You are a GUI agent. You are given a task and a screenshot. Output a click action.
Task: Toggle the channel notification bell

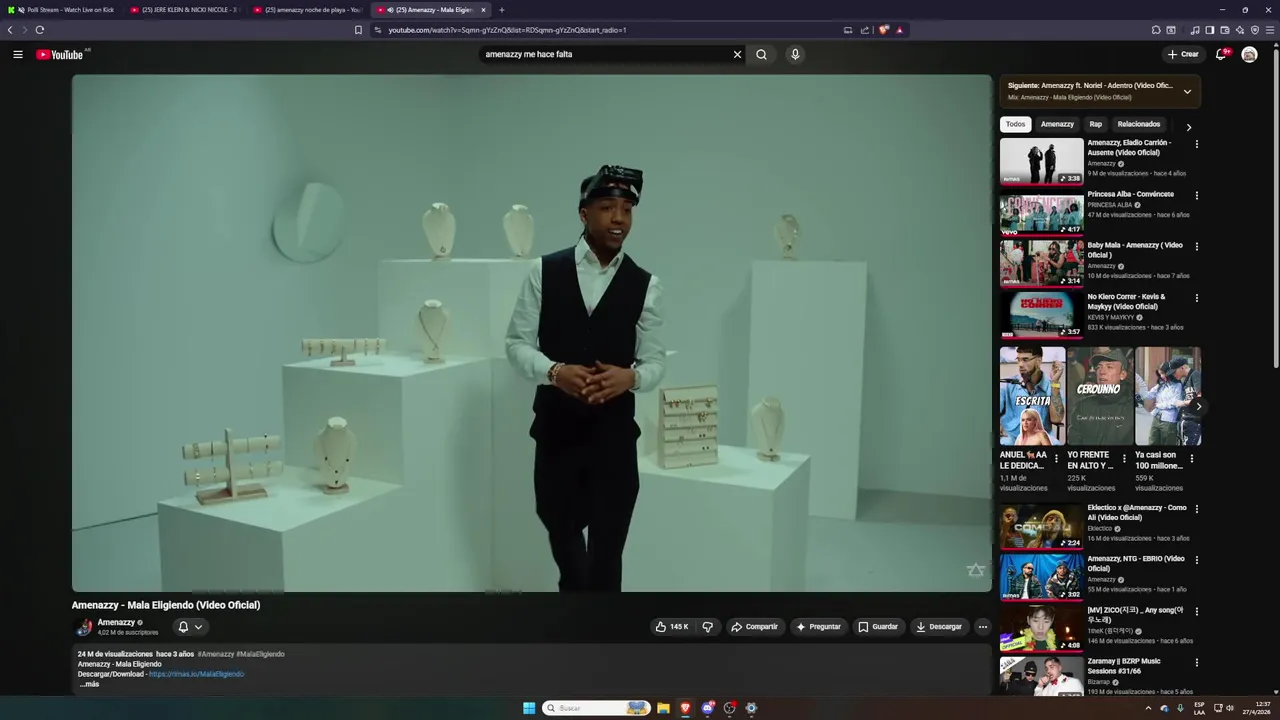pos(190,627)
